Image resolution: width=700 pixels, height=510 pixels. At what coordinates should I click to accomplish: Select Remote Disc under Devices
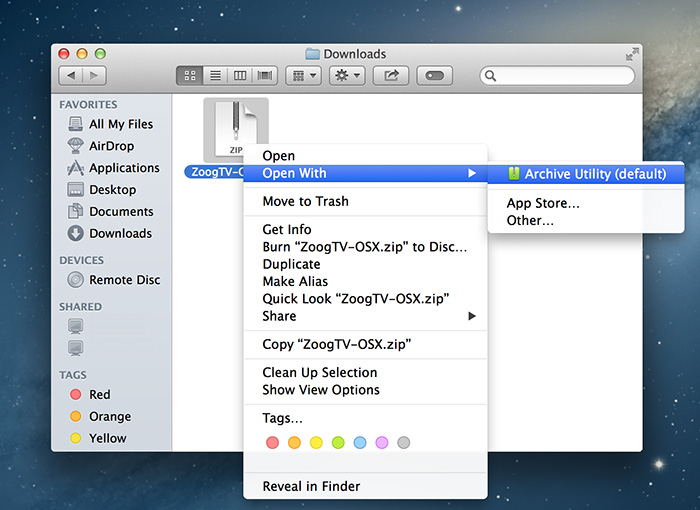pyautogui.click(x=114, y=280)
